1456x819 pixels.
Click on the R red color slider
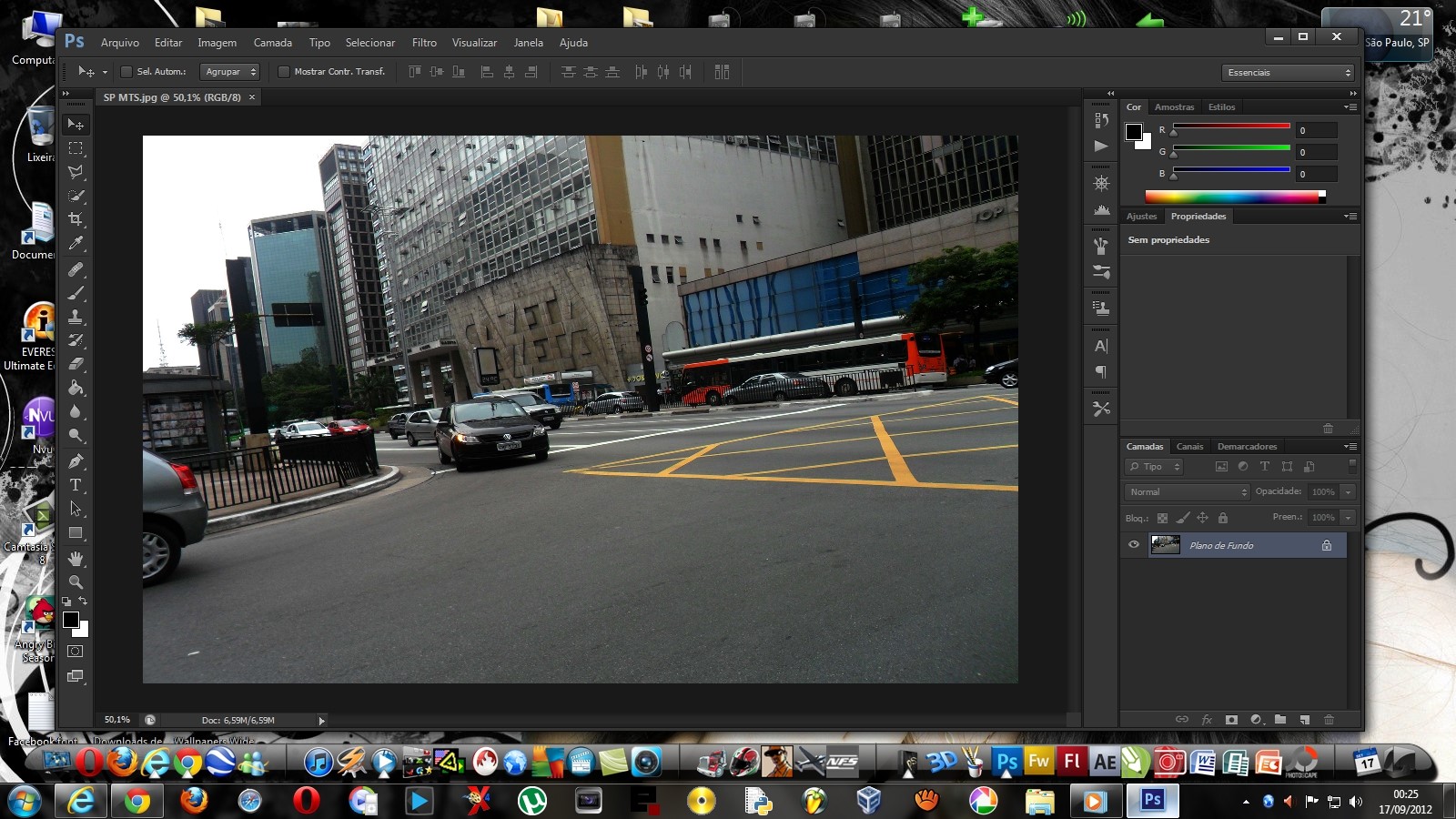[1231, 126]
